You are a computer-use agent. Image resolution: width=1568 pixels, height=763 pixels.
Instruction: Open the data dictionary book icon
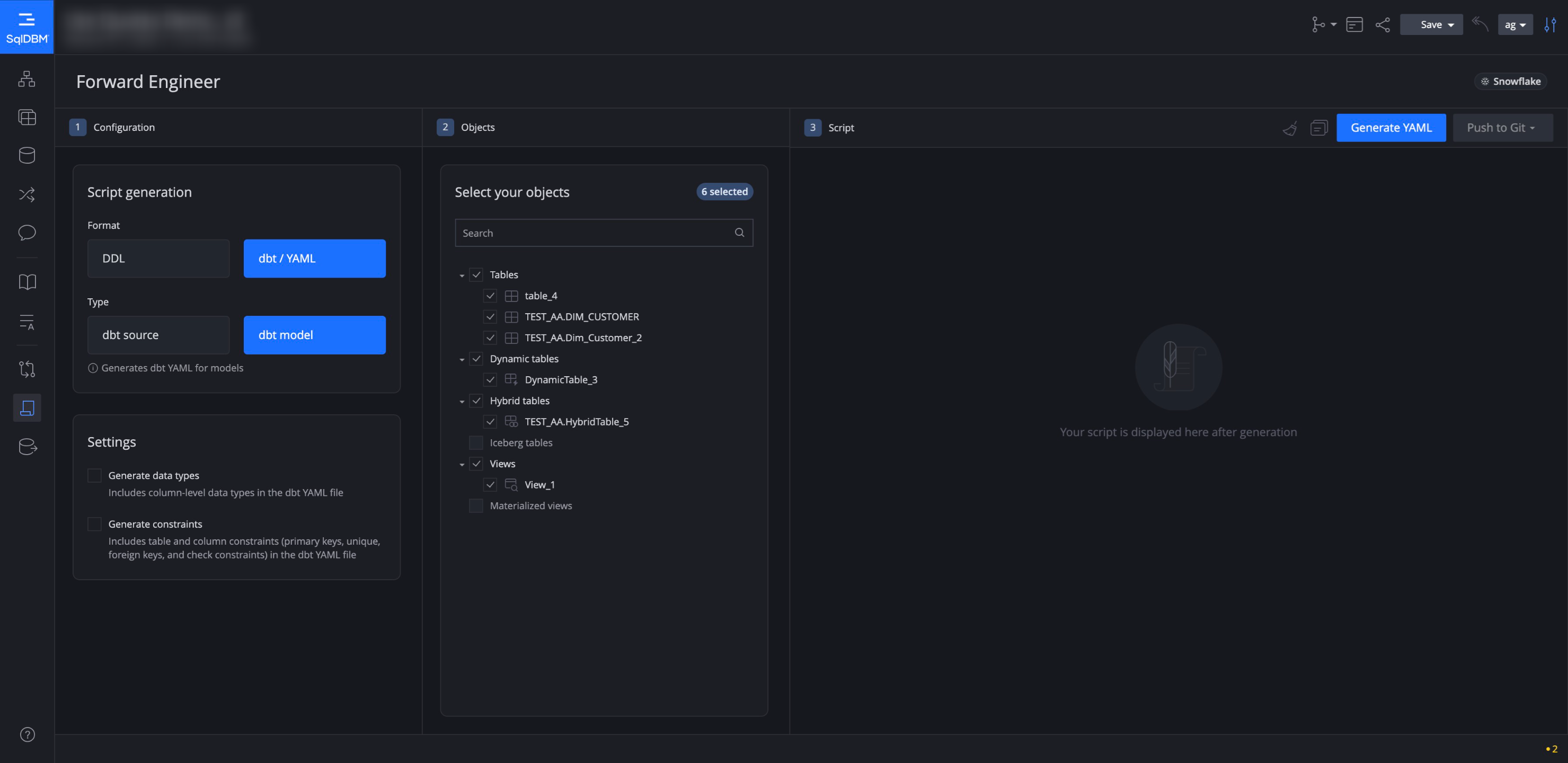tap(27, 282)
